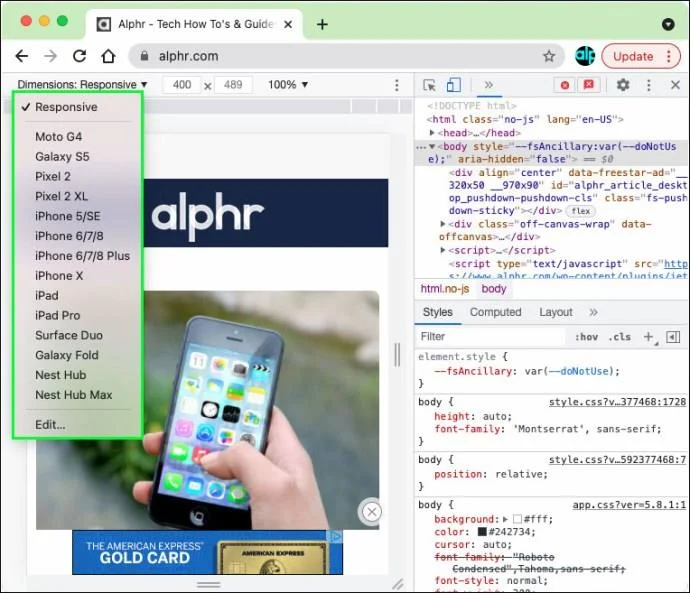
Task: Reload the alphr.com page
Action: pos(80,56)
